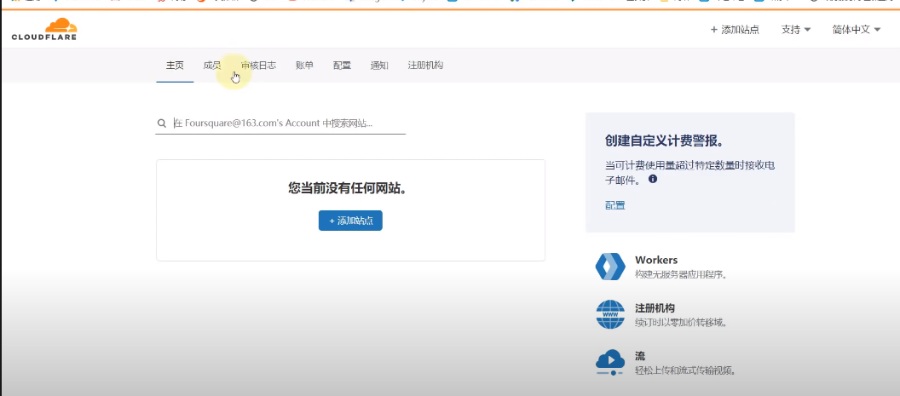Click the 创建自定义计费警报。 heading
Viewport: 900px width, 396px height.
tap(664, 141)
